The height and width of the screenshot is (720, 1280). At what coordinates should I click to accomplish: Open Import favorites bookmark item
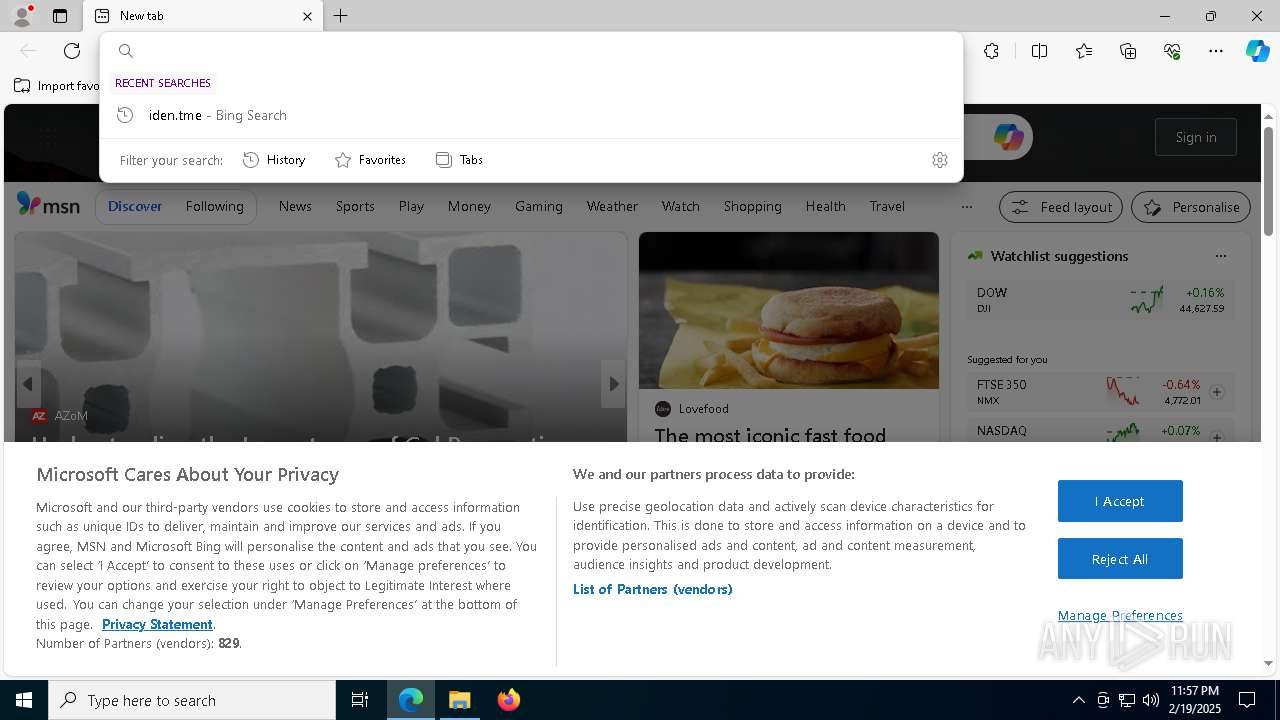(x=57, y=85)
